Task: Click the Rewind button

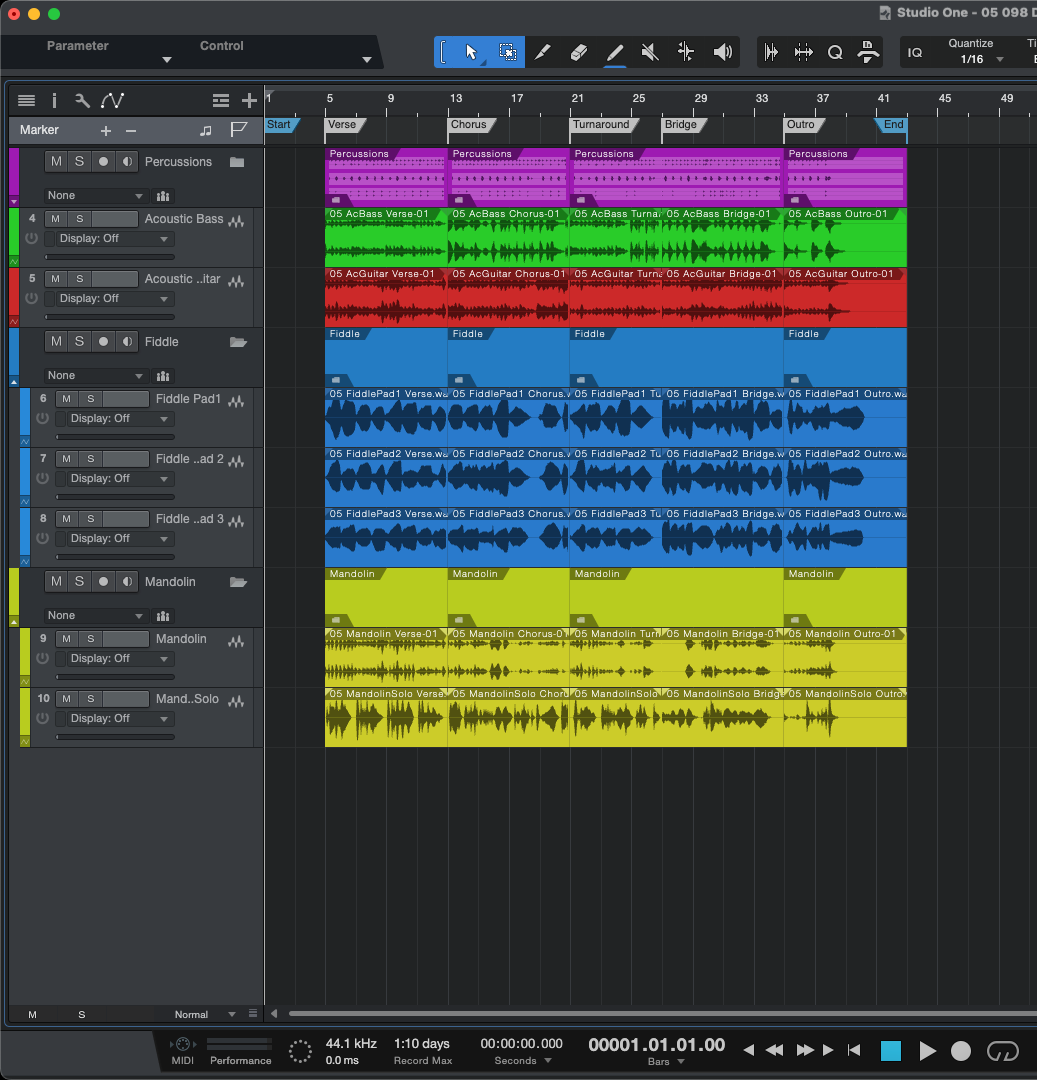Action: point(775,1050)
